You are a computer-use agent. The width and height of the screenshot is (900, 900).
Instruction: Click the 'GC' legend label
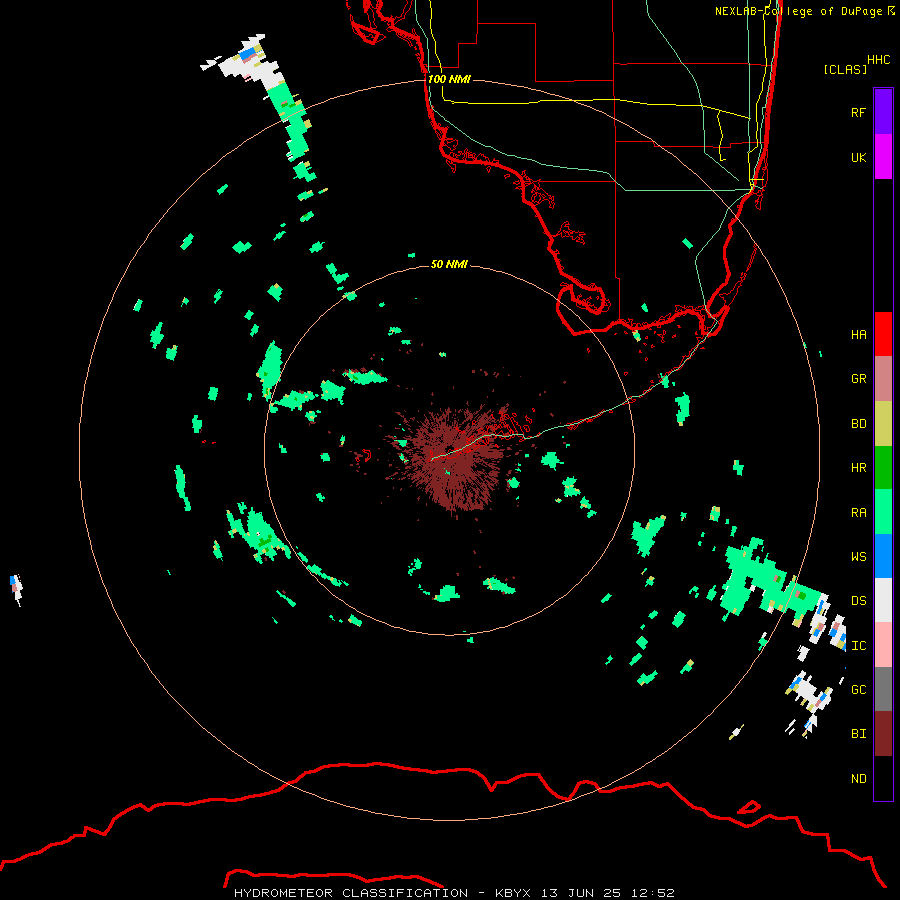click(858, 690)
